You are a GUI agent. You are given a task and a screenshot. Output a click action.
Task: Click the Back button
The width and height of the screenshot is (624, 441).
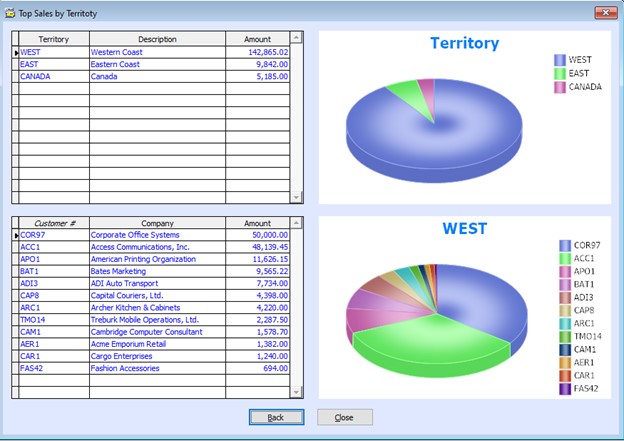276,417
